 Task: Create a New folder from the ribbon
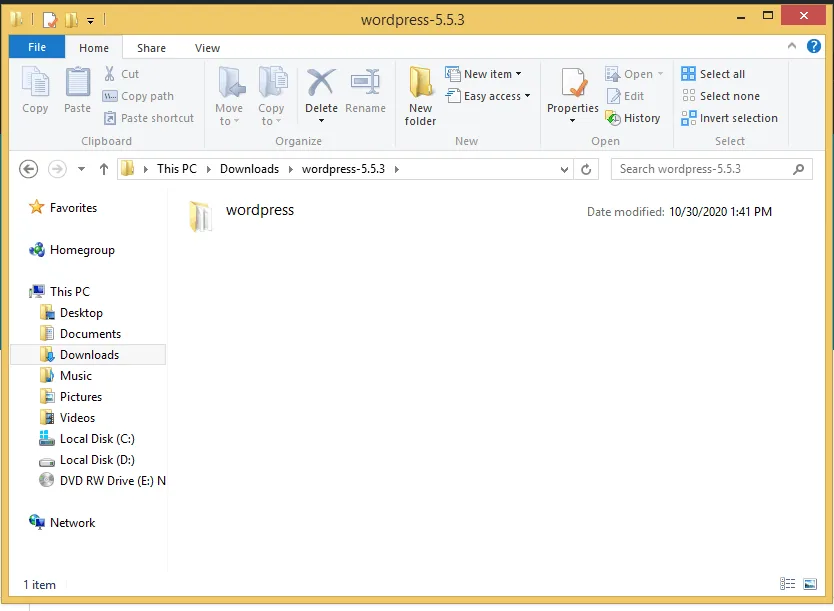tap(420, 96)
